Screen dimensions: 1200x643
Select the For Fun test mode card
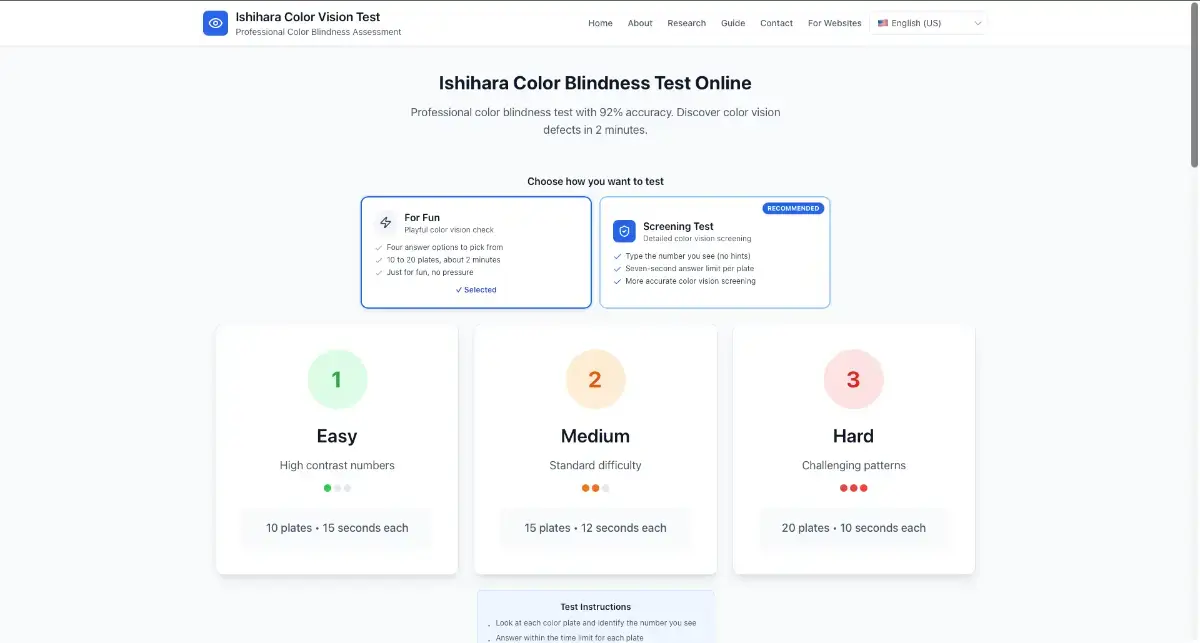(476, 252)
